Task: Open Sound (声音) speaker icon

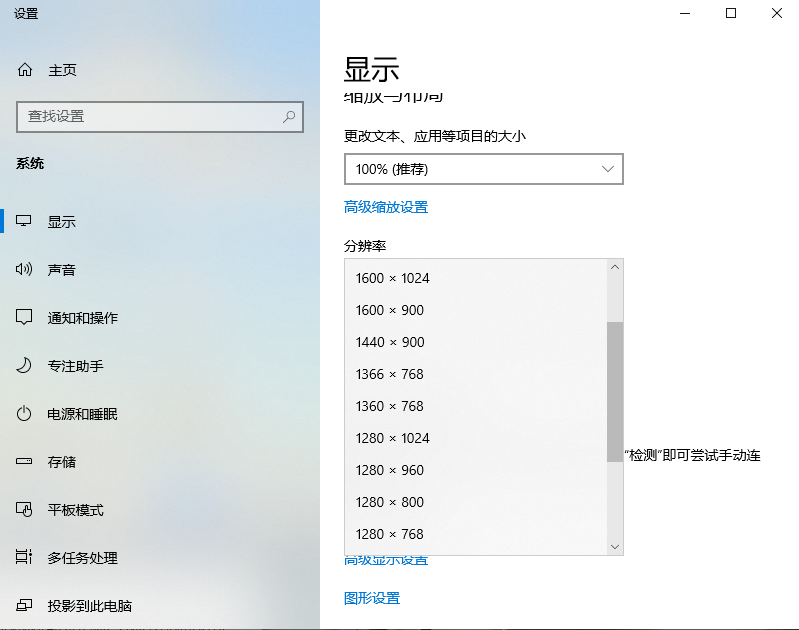Action: tap(25, 270)
